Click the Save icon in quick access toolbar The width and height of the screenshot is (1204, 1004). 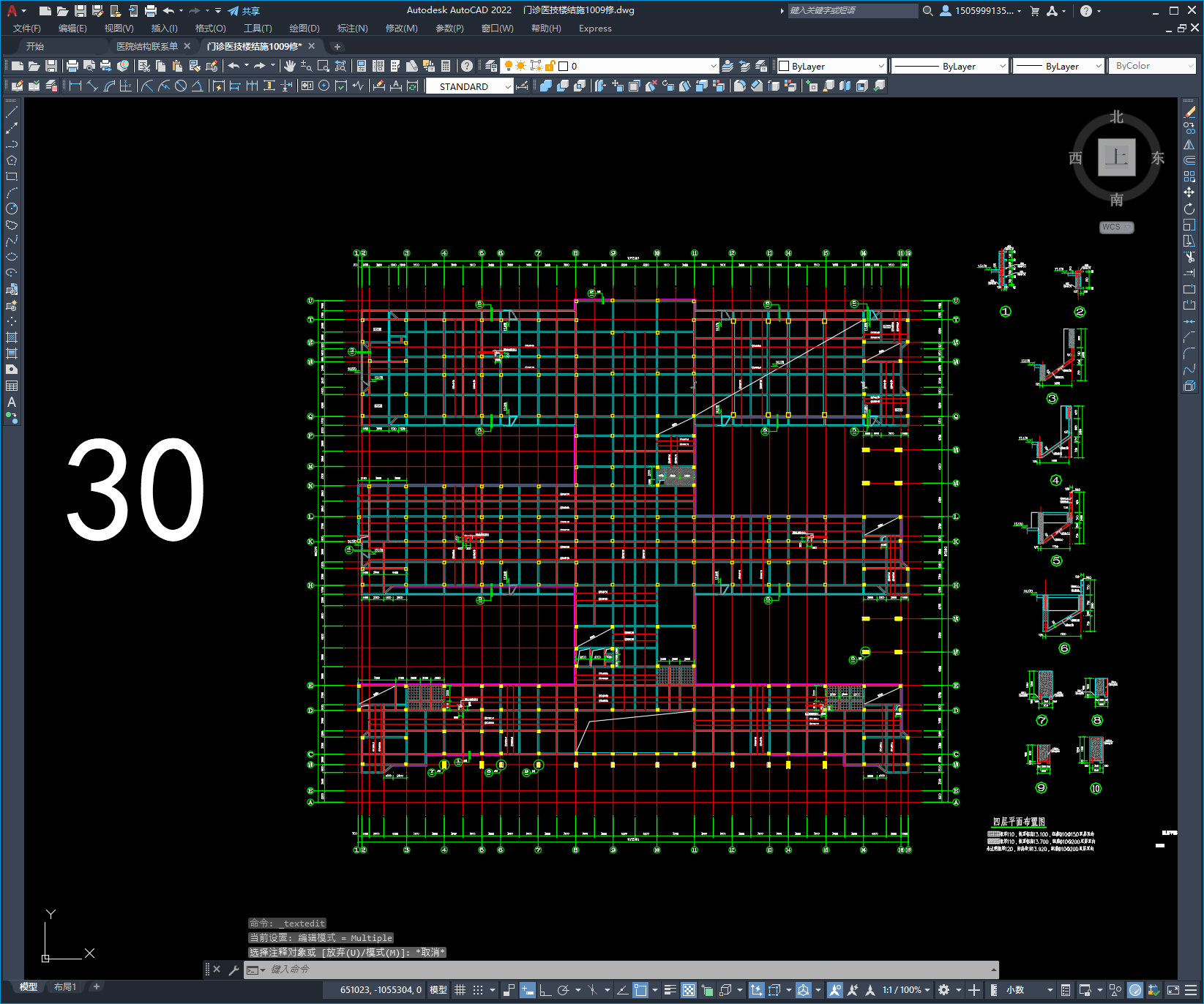coord(81,11)
